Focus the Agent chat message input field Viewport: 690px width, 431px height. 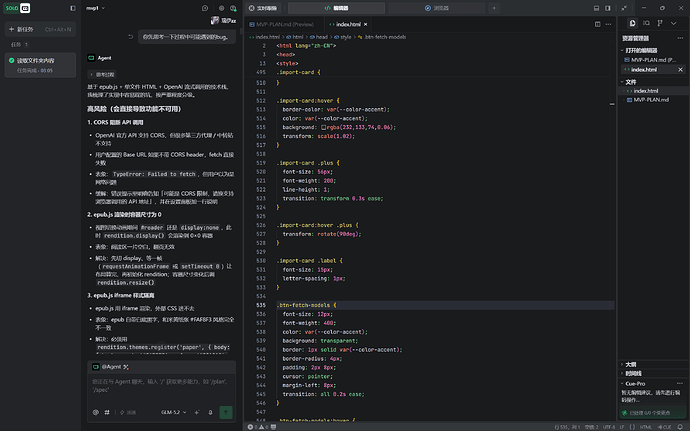161,386
